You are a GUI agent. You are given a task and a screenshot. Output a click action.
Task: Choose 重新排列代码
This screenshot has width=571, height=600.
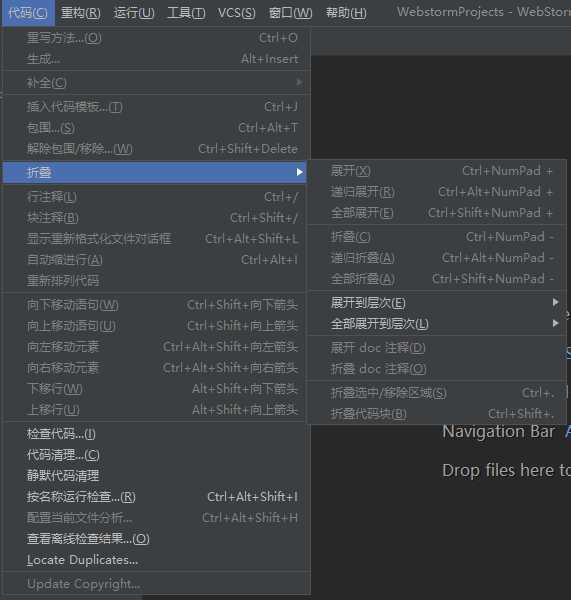(x=155, y=281)
